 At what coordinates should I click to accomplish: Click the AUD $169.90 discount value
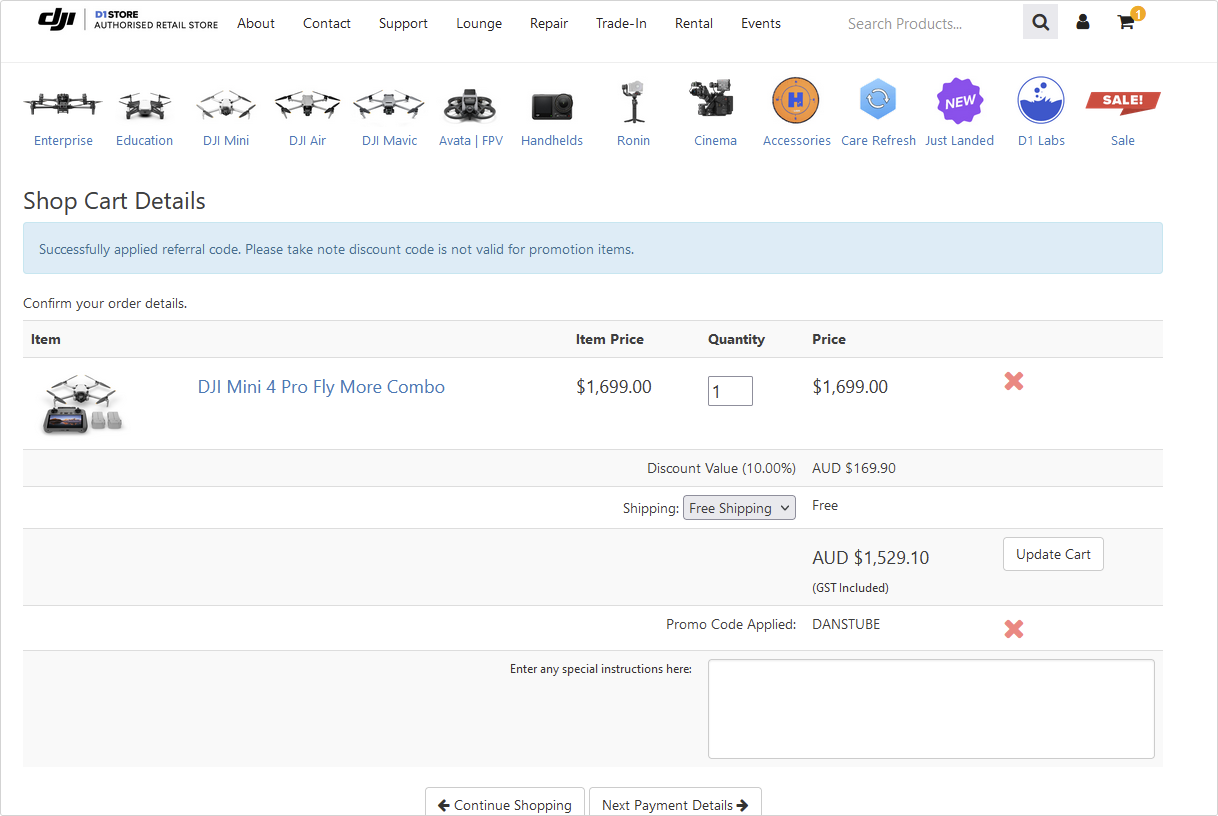854,468
